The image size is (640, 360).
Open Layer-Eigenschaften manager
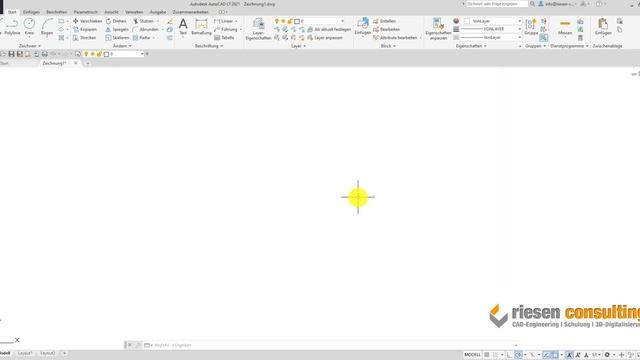[258, 29]
